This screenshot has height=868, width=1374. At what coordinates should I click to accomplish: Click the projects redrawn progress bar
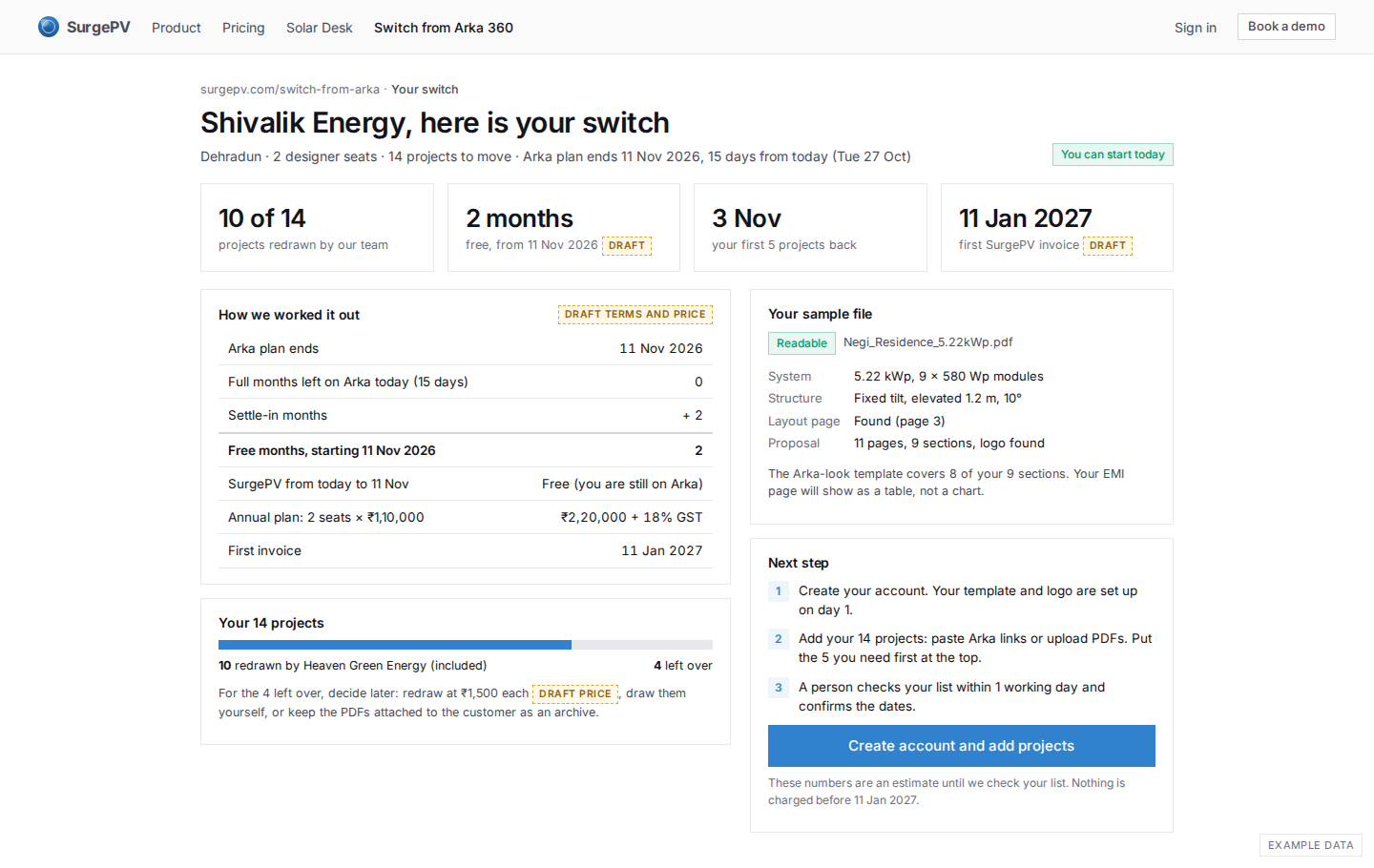pos(466,645)
